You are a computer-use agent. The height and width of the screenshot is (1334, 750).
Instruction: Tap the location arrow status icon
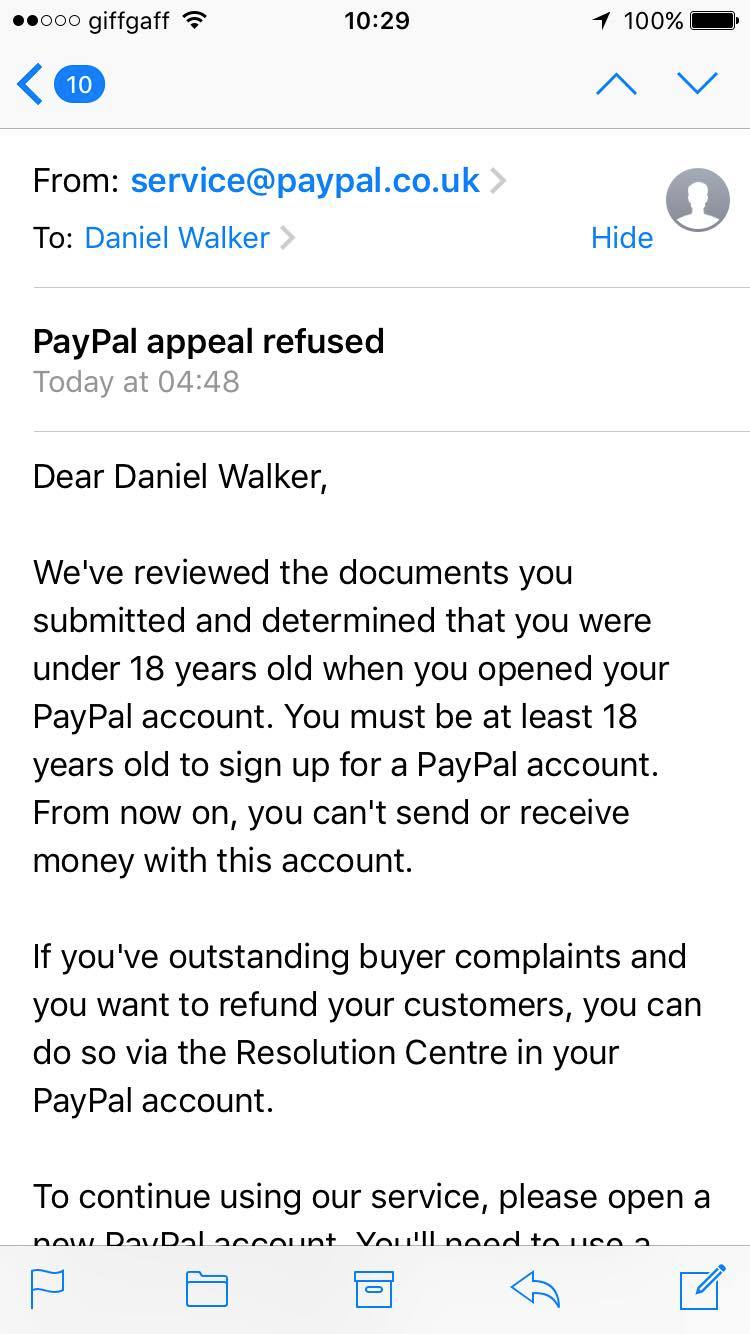(601, 20)
